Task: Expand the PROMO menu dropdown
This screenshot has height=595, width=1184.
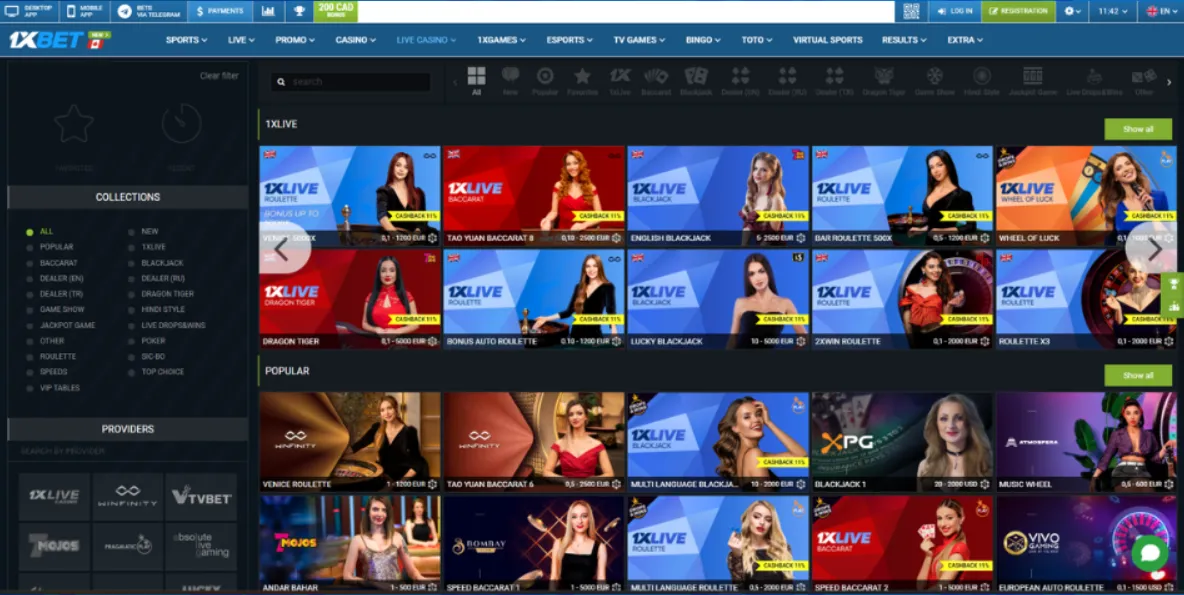Action: (x=295, y=40)
